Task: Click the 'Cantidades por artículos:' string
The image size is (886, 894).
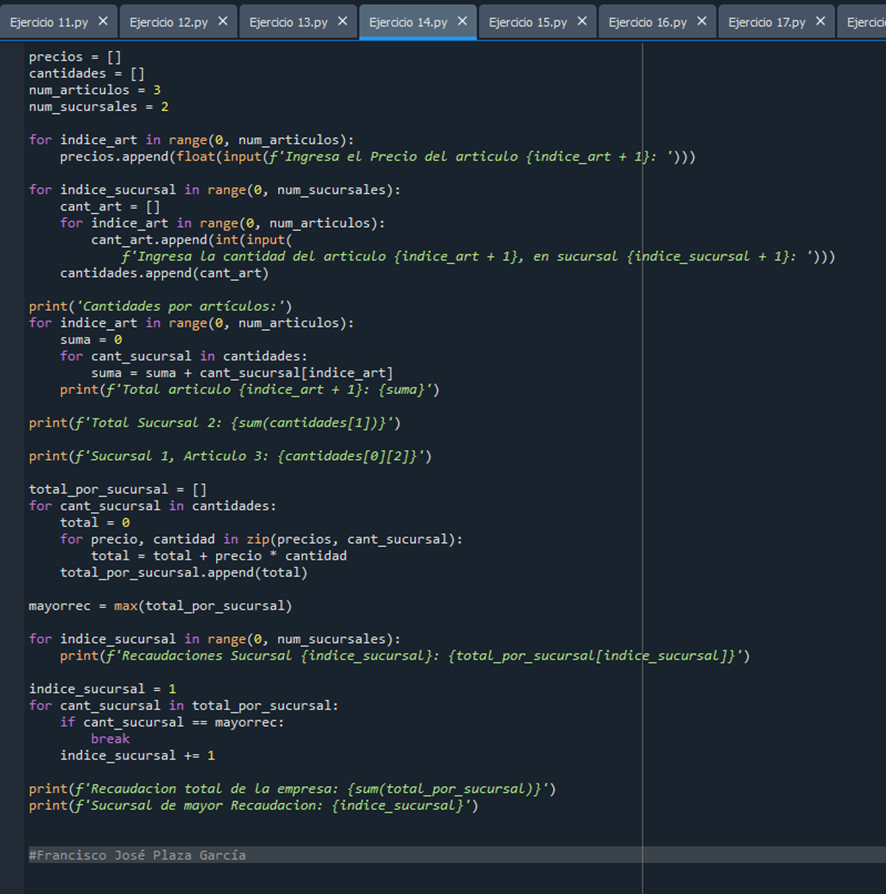Action: coord(180,306)
